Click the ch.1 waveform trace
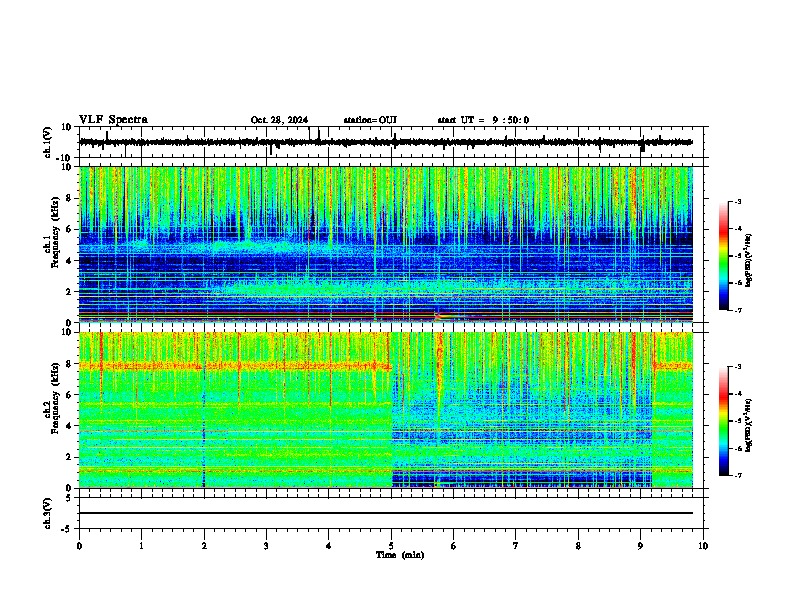 click(x=385, y=142)
